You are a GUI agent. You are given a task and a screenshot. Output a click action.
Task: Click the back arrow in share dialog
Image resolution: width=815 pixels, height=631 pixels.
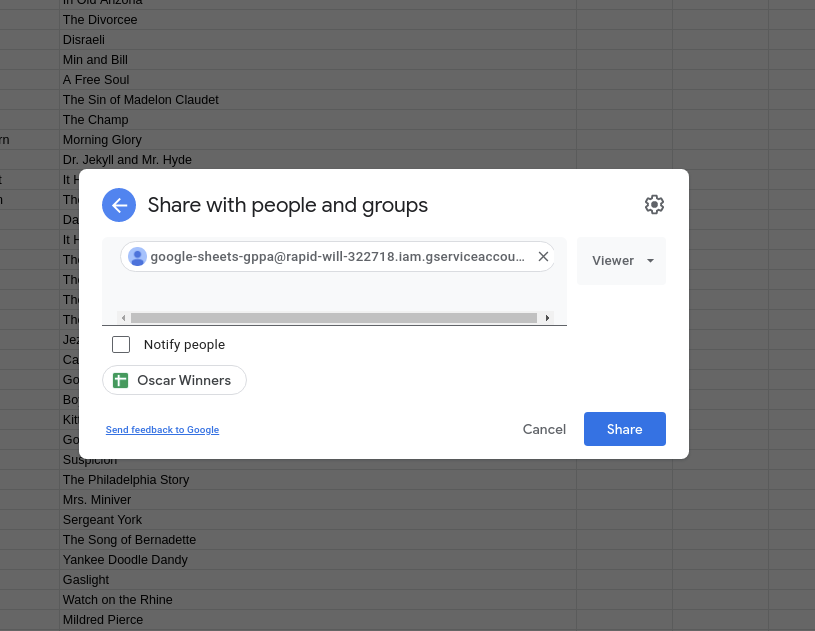119,205
